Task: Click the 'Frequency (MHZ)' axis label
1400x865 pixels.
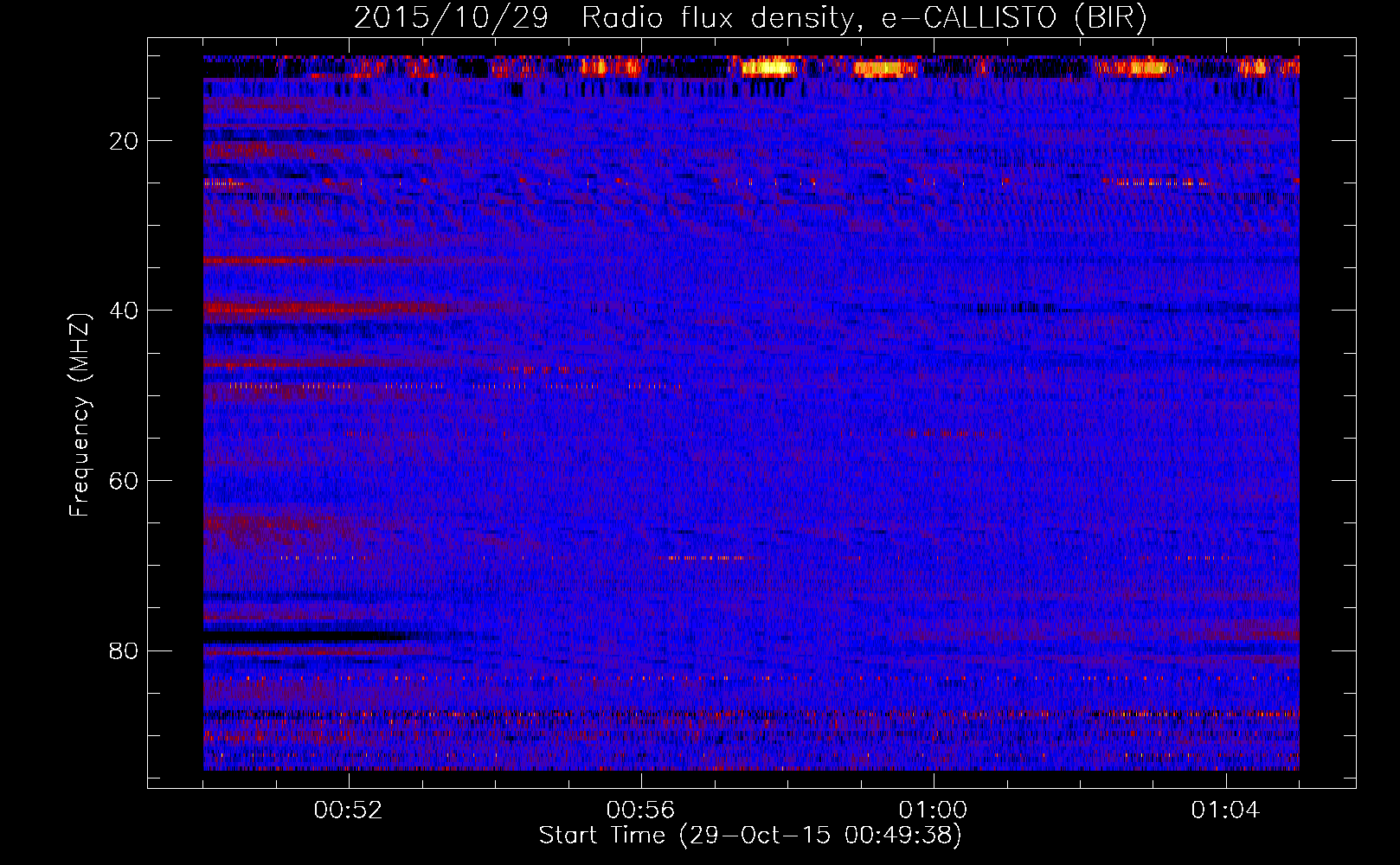Action: [x=80, y=415]
